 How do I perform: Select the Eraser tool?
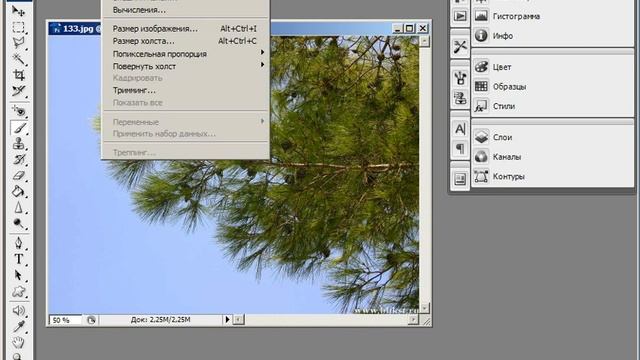(18, 176)
